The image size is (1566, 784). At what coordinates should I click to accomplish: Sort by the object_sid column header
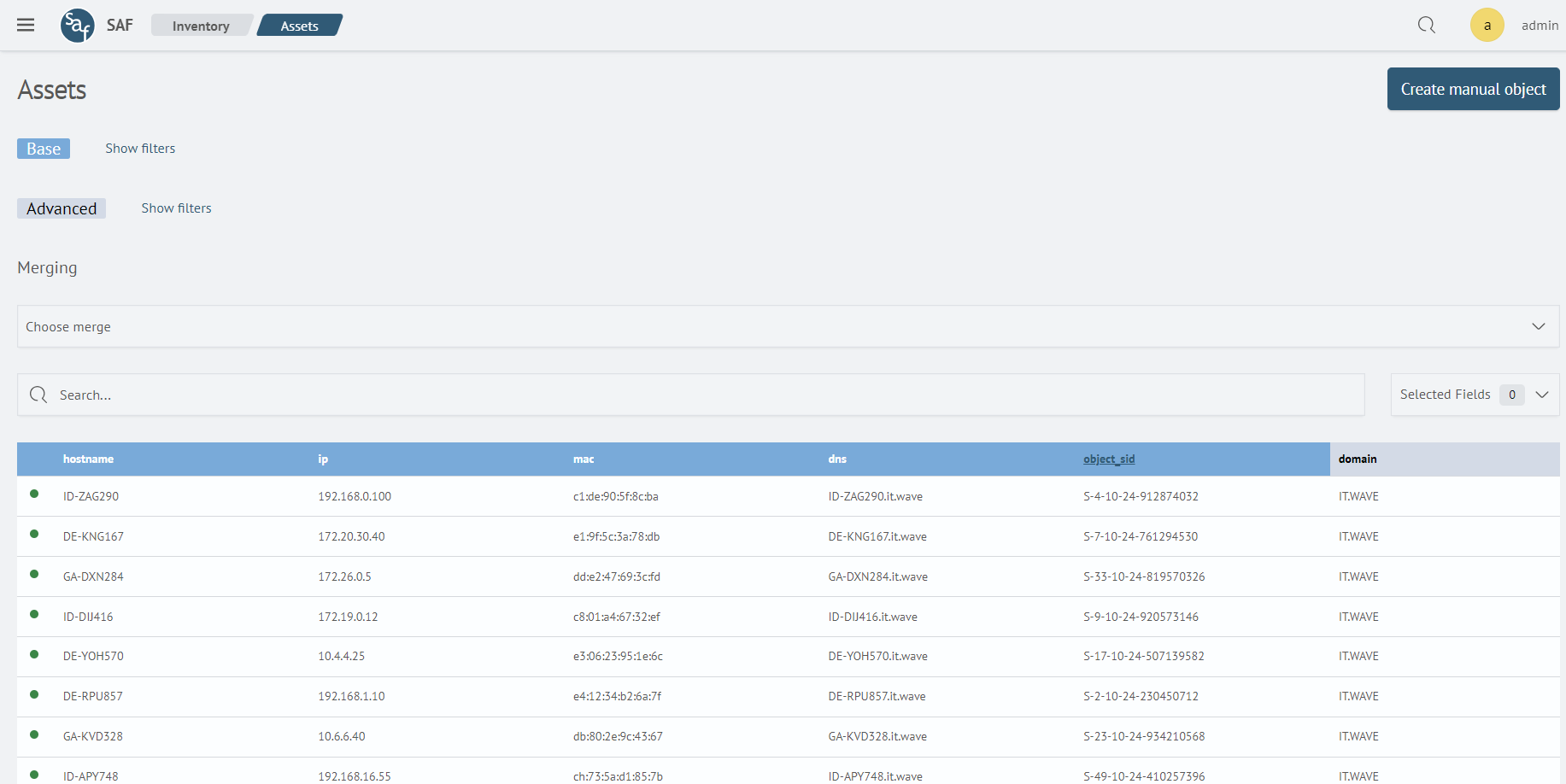pos(1109,459)
